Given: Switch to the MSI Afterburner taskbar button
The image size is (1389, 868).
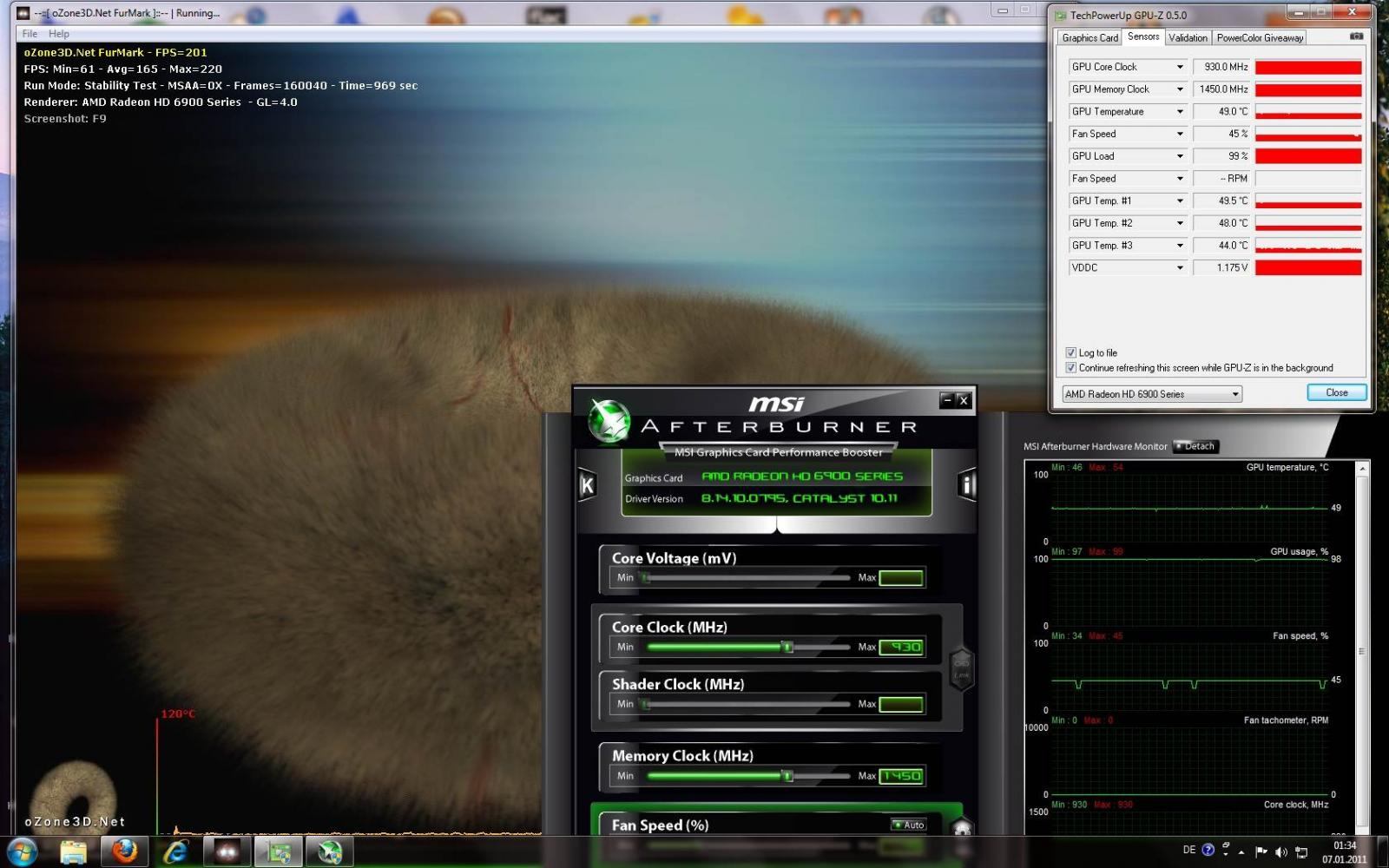Looking at the screenshot, I should pyautogui.click(x=329, y=852).
